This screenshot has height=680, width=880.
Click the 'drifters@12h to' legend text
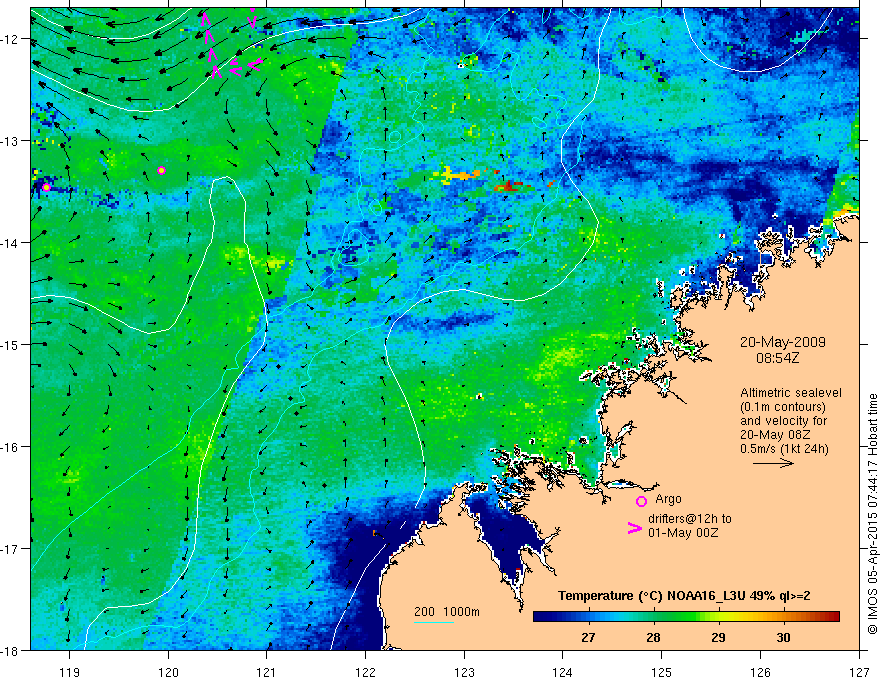coord(690,519)
